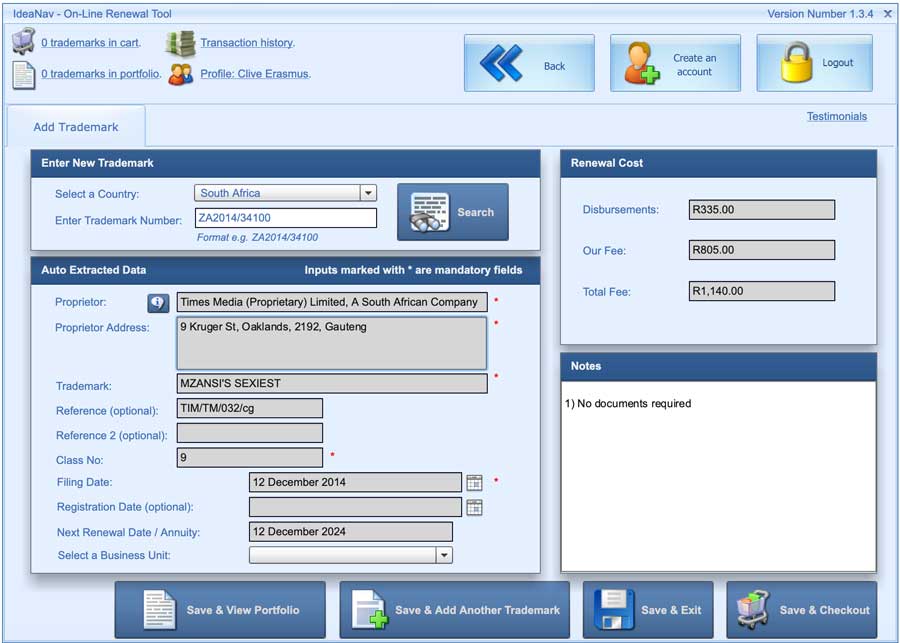The width and height of the screenshot is (900, 643).
Task: Click the yellow padlock Logout icon
Action: pos(797,62)
